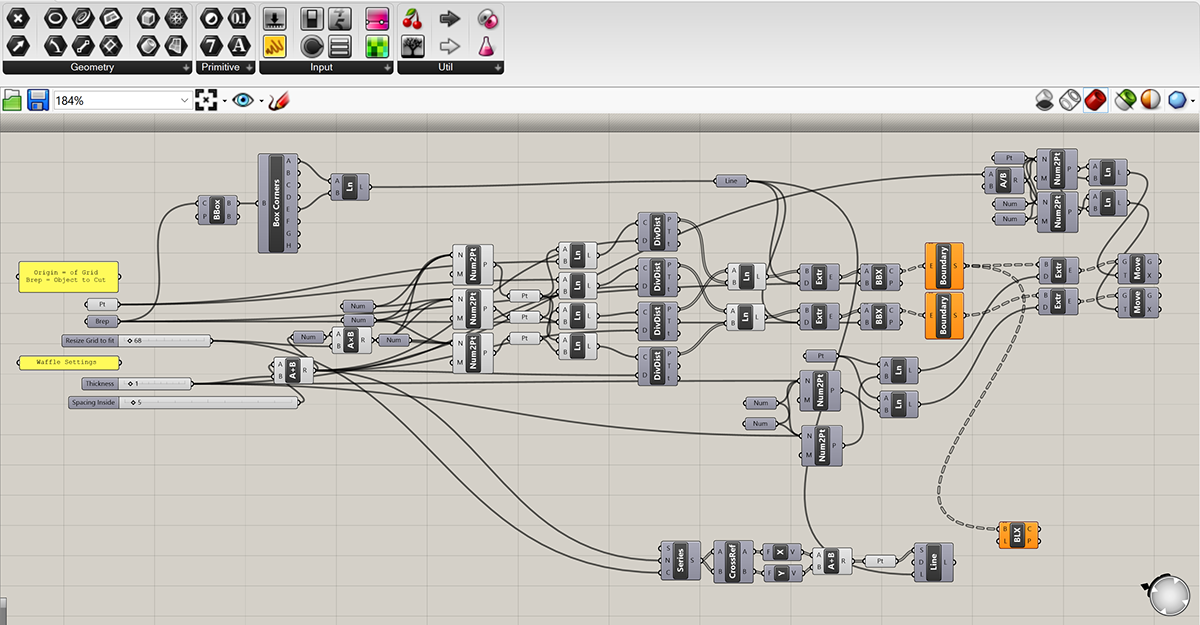Expand the Geometry panel dropdown arrow

187,68
